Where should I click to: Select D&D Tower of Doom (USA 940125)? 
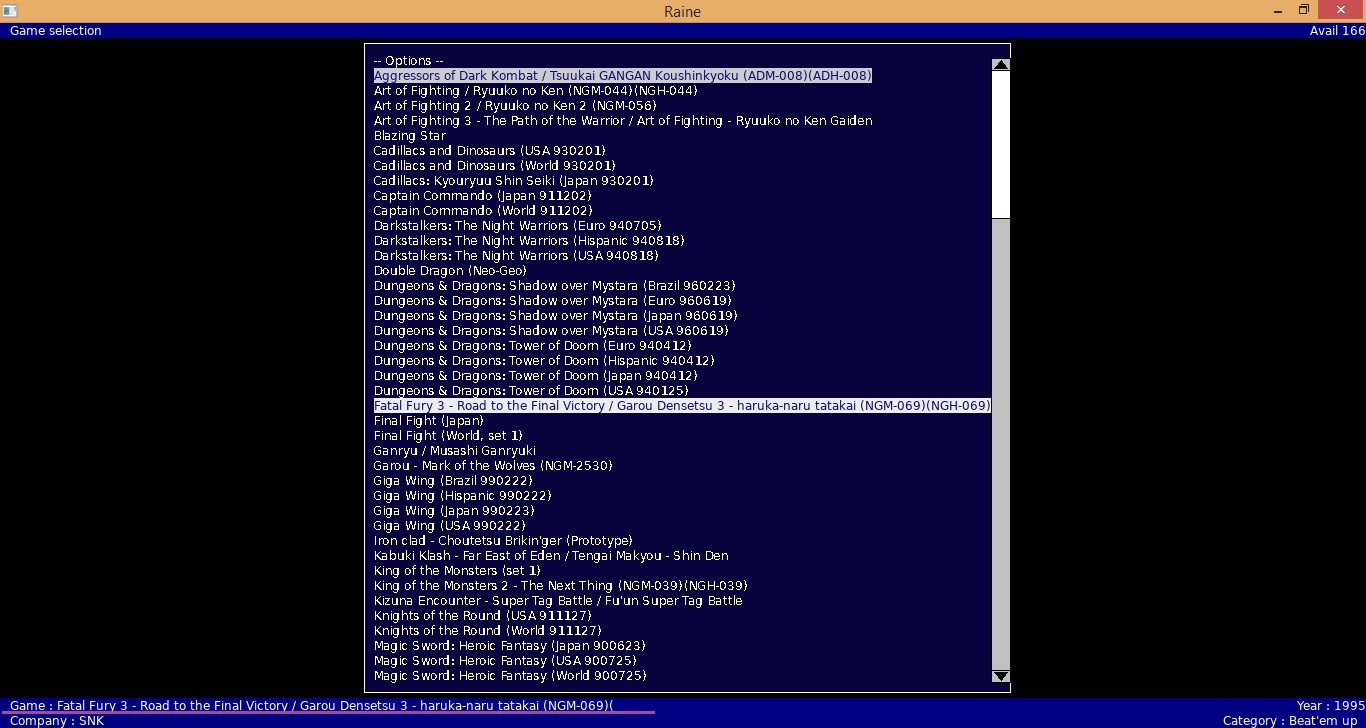pos(531,391)
